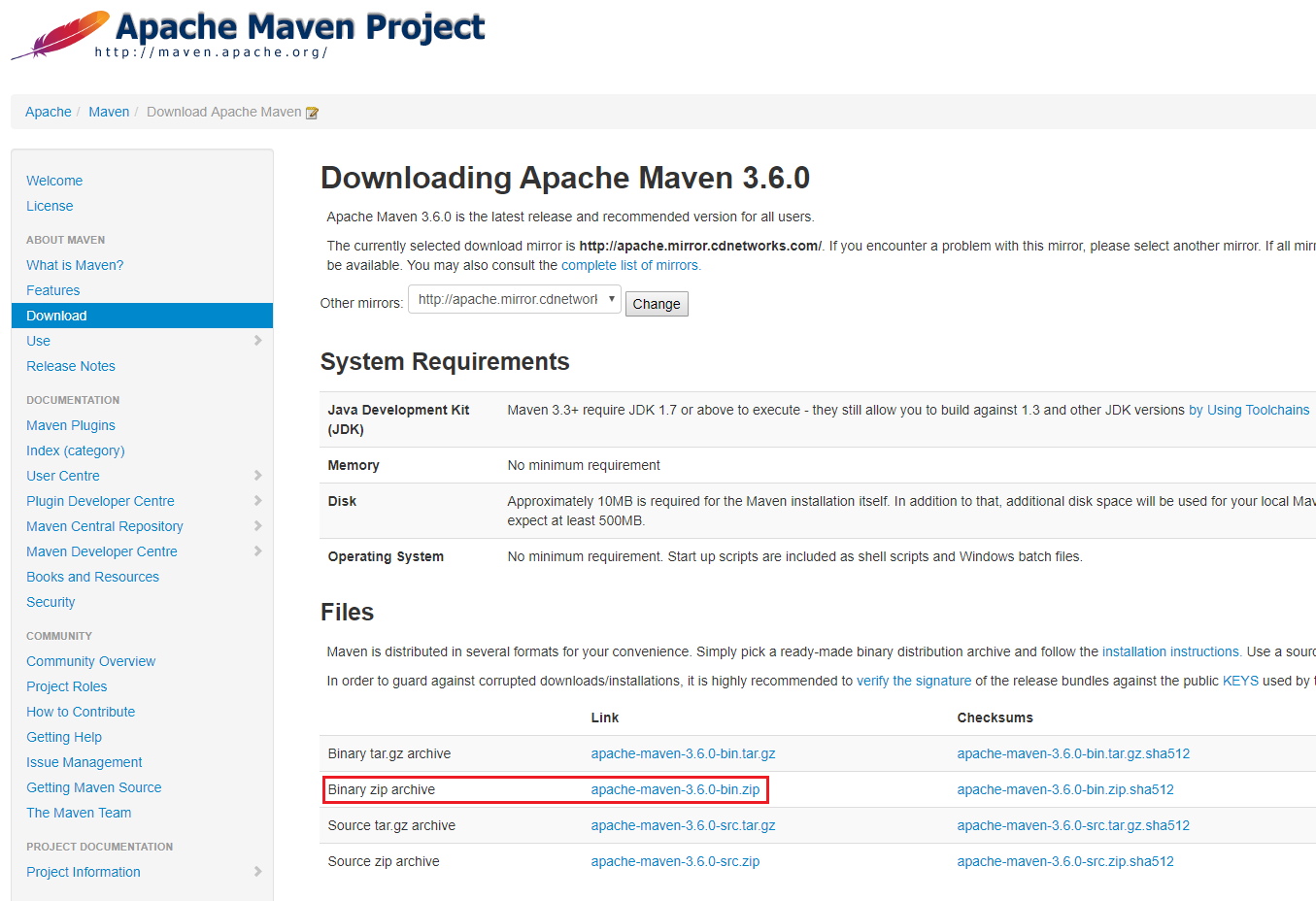This screenshot has width=1316, height=901.
Task: Open Project Information link
Action: coord(84,872)
